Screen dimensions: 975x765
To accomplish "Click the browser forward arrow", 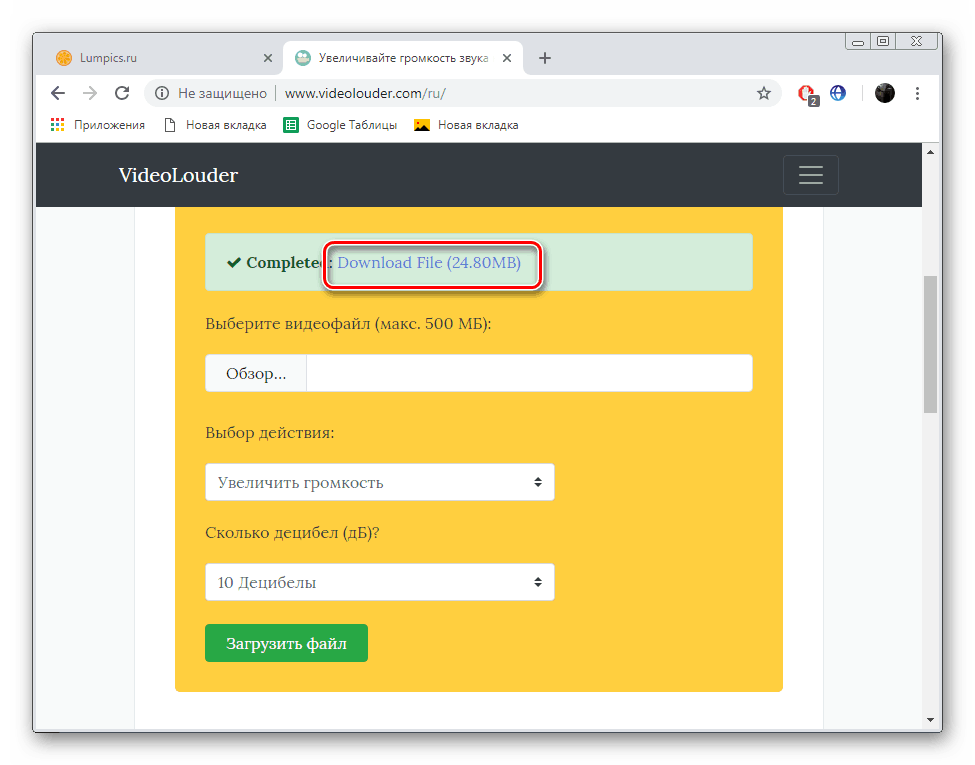I will 90,93.
